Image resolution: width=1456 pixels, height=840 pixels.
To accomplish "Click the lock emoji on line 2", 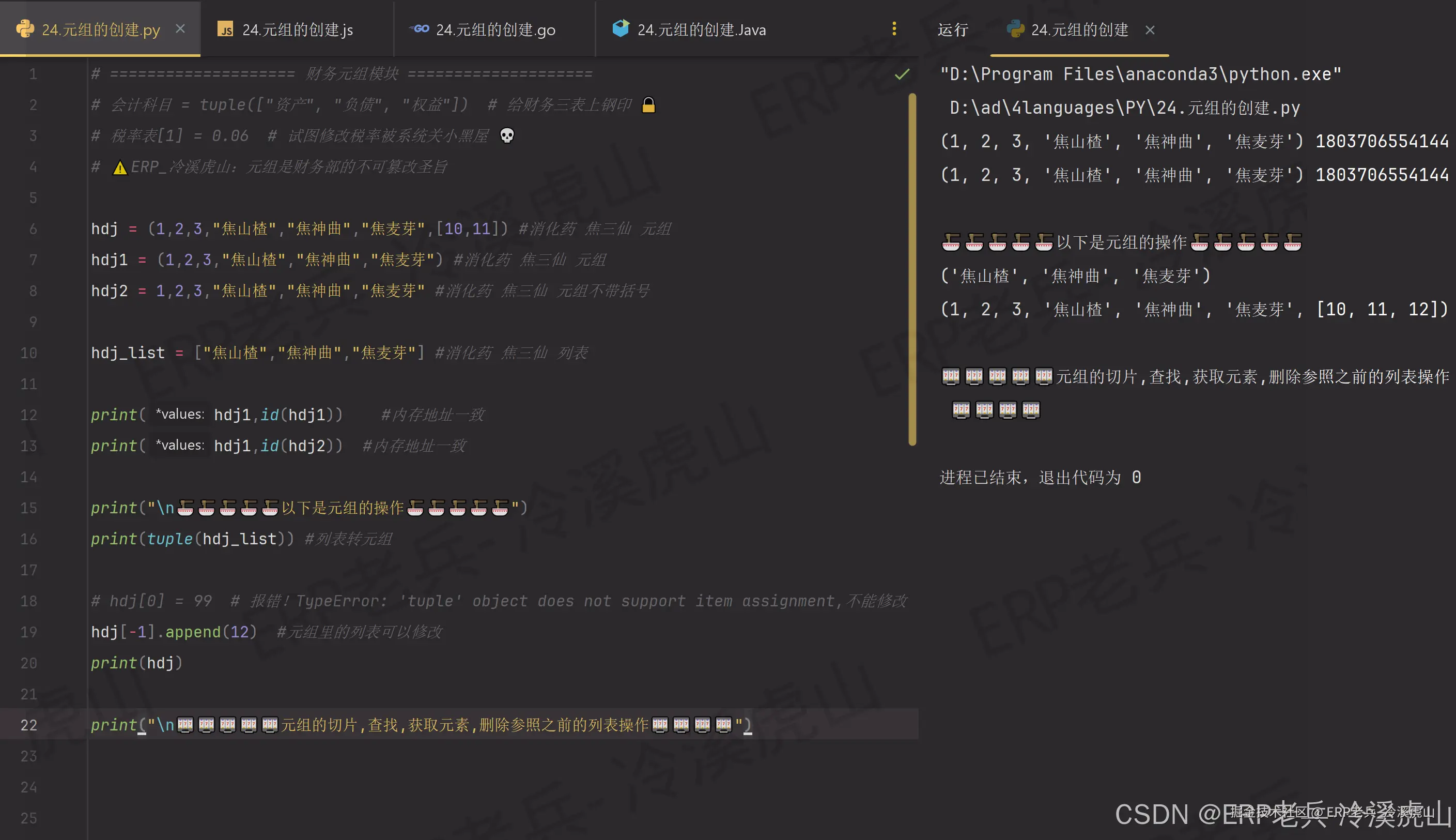I will click(648, 105).
